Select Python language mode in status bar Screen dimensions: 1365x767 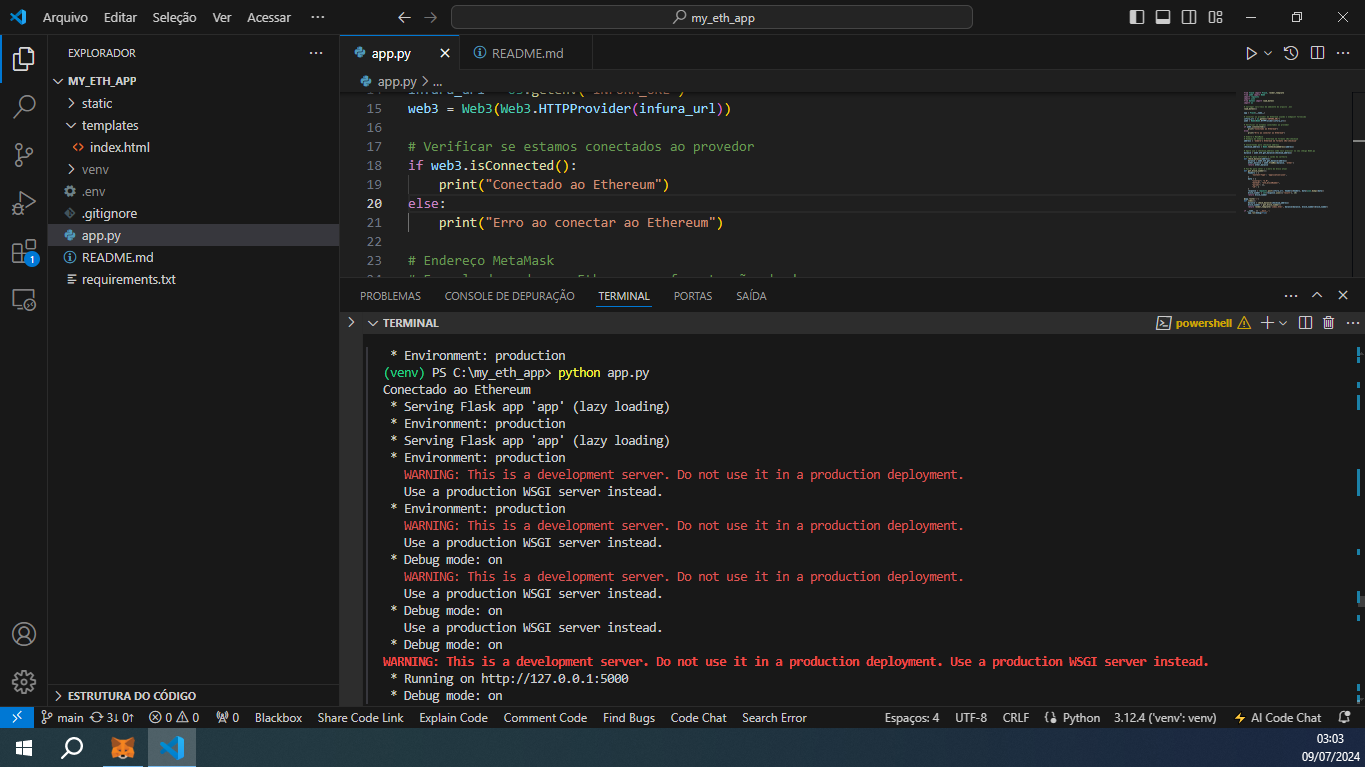point(1081,717)
